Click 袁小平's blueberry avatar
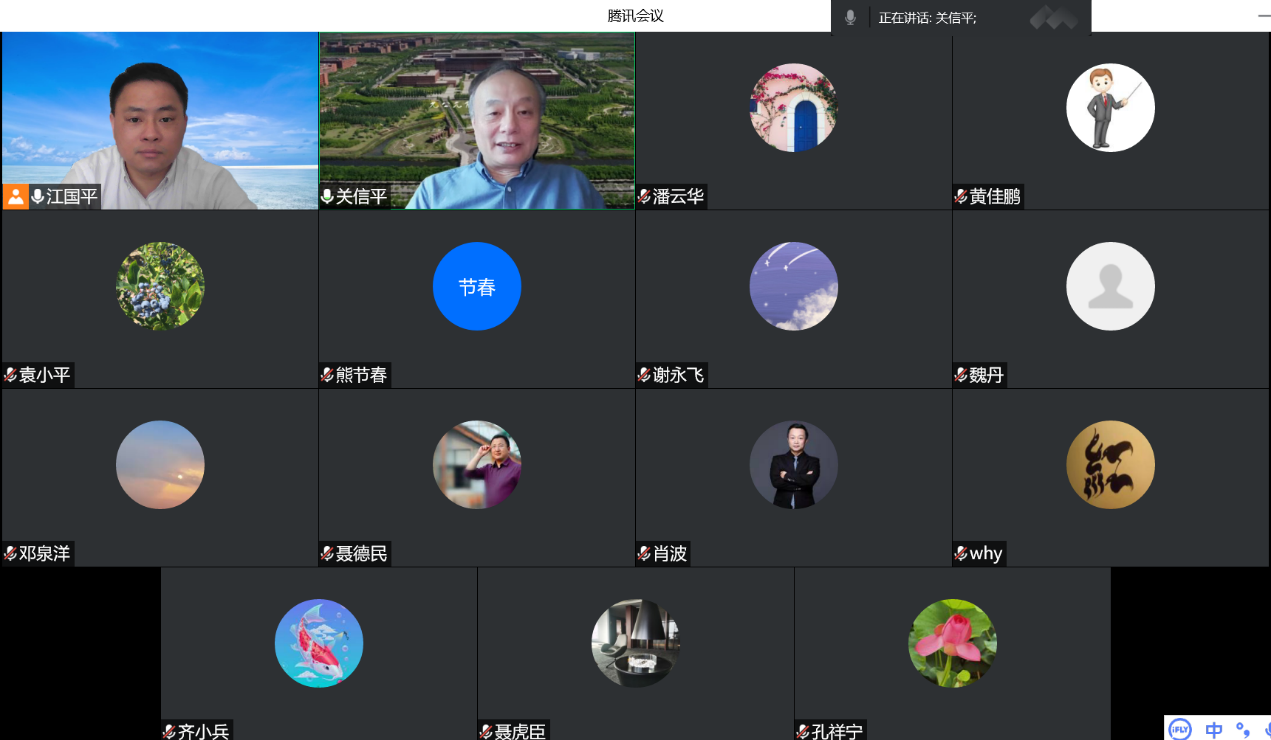The image size is (1271, 740). 160,286
